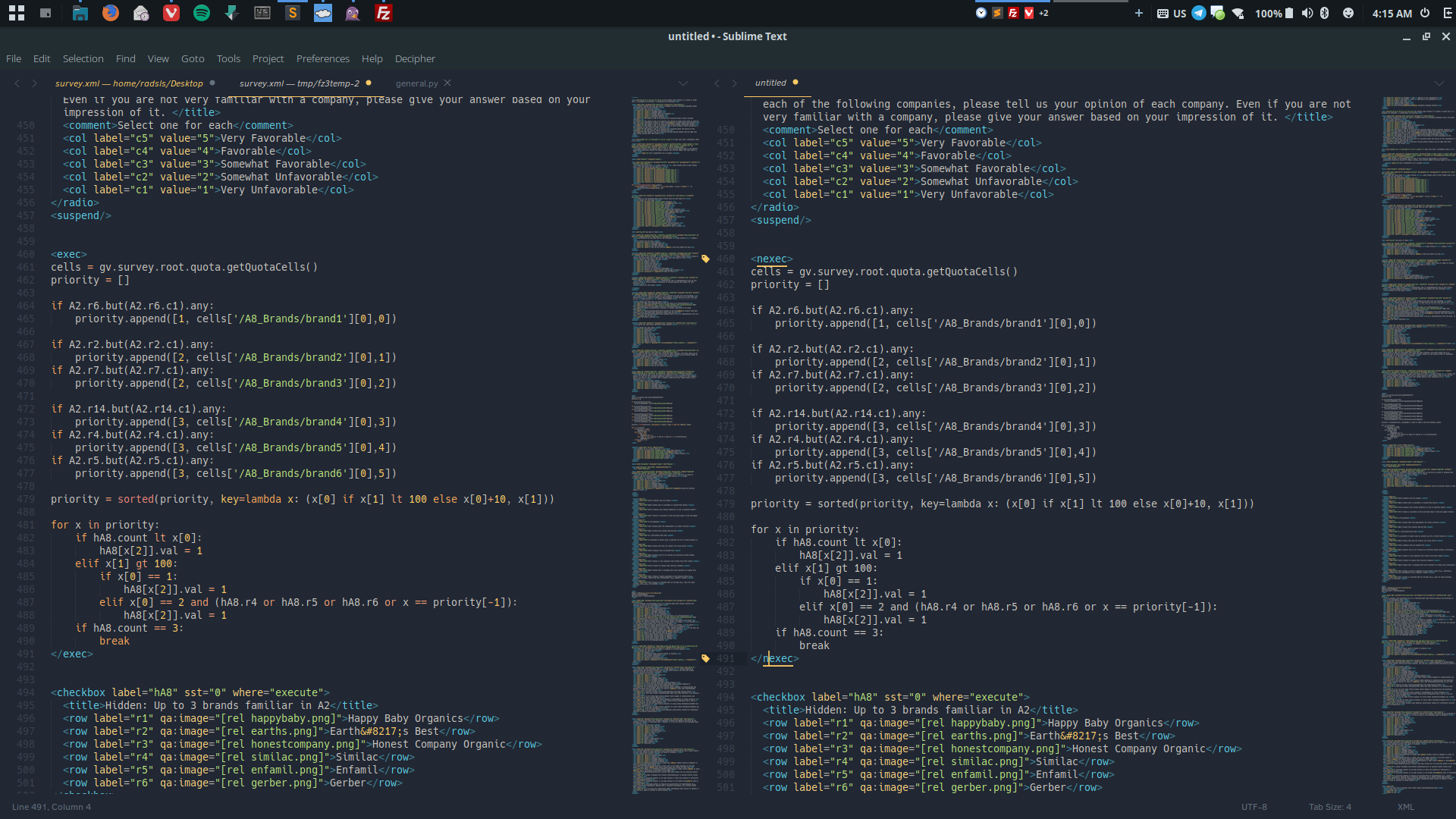Open the Pidgin messenger icon
The width and height of the screenshot is (1456, 819).
(353, 13)
